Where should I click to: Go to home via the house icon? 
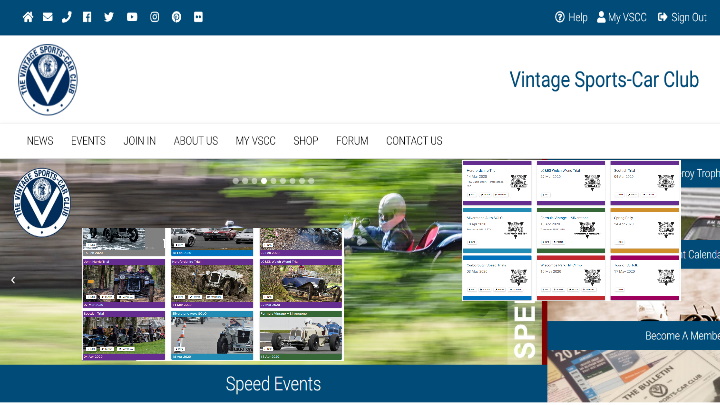pyautogui.click(x=28, y=17)
